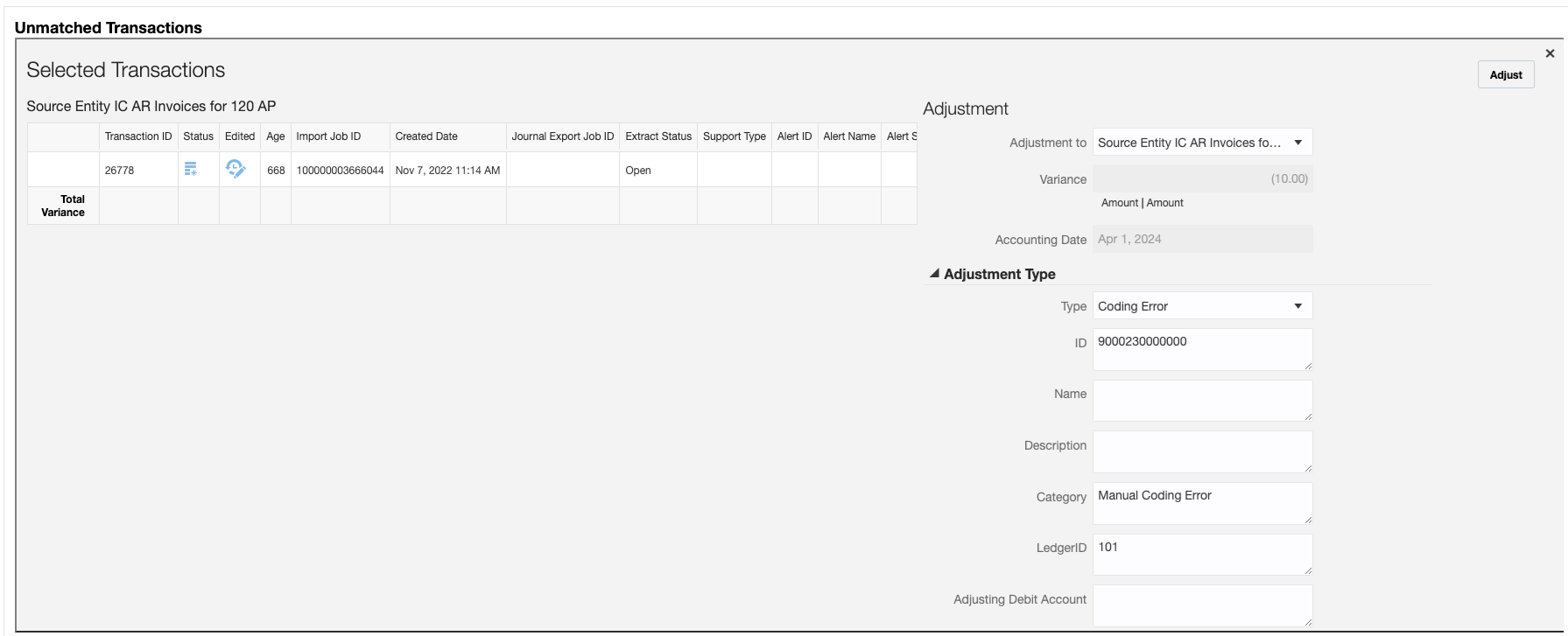Image resolution: width=1568 pixels, height=636 pixels.
Task: Click the age value 668
Action: tap(276, 171)
